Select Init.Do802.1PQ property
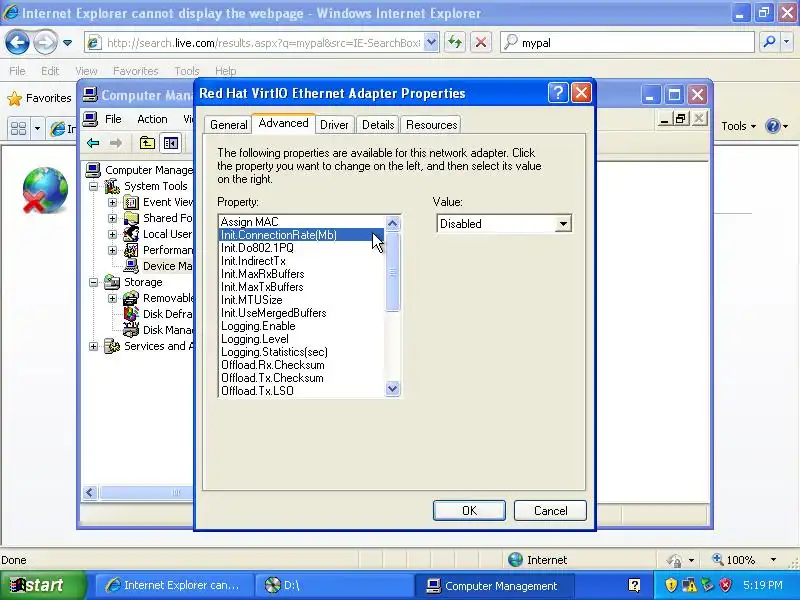Viewport: 800px width, 600px height. tap(301, 248)
